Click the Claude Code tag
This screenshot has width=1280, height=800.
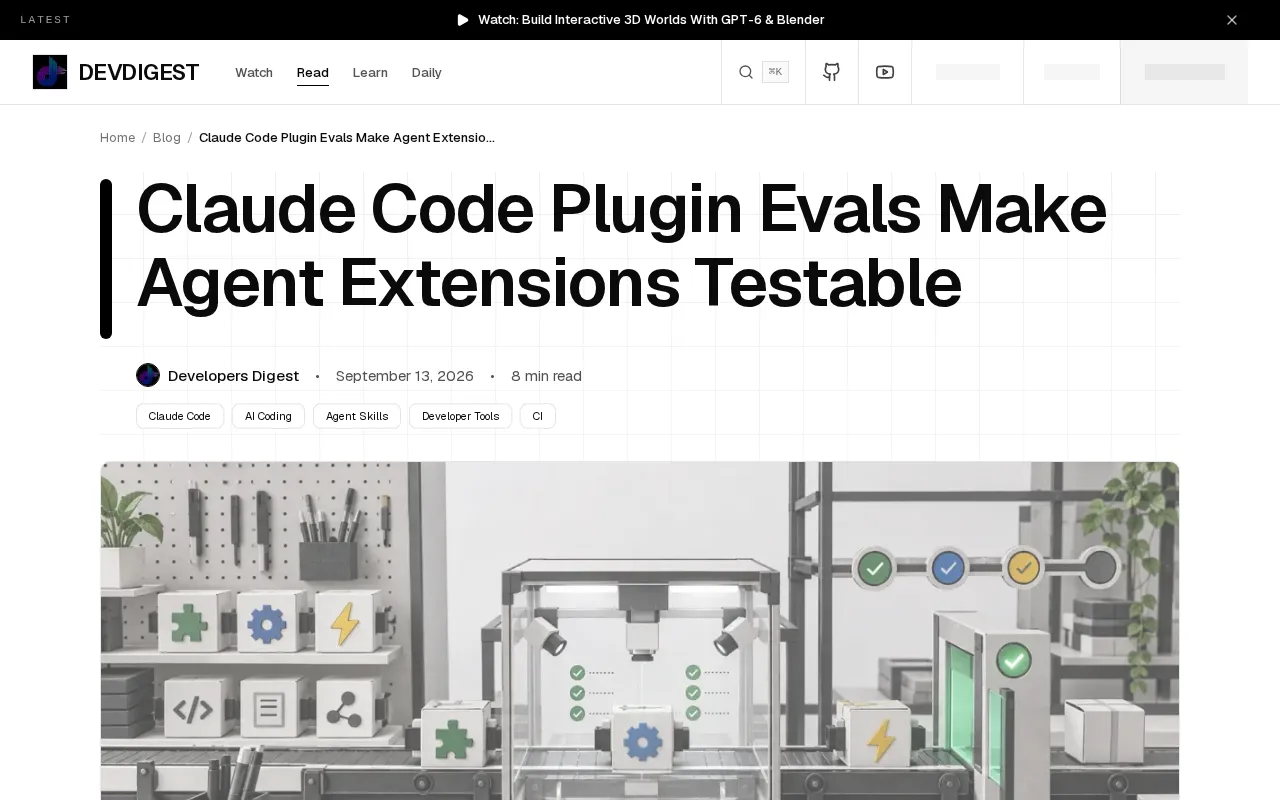180,416
